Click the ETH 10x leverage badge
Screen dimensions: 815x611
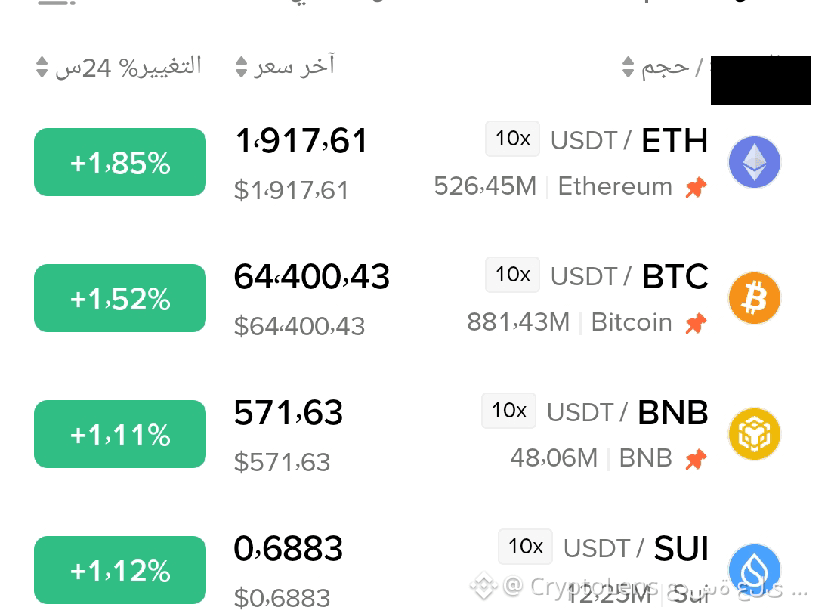(512, 139)
